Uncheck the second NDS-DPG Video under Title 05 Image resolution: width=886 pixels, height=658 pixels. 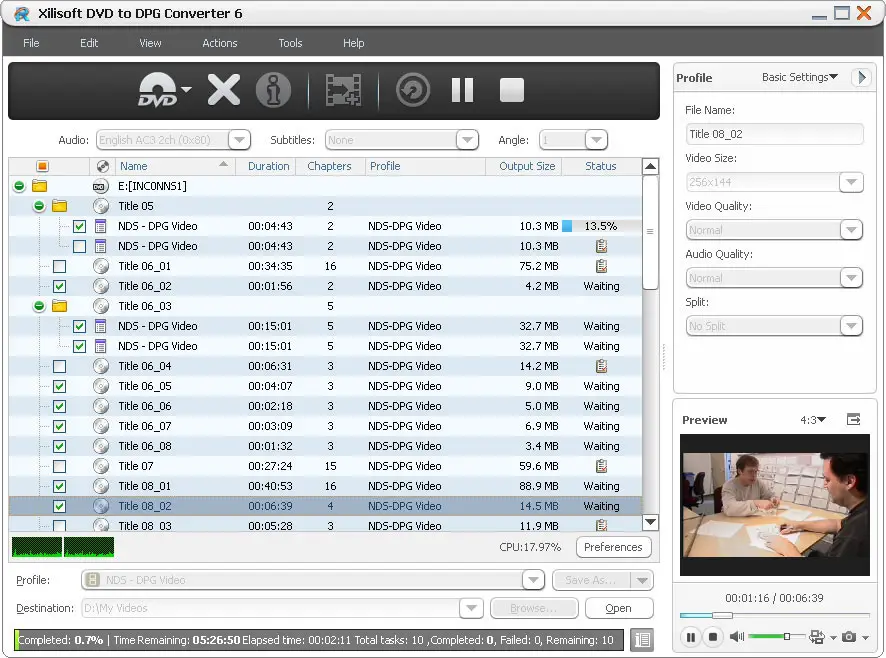[x=78, y=246]
